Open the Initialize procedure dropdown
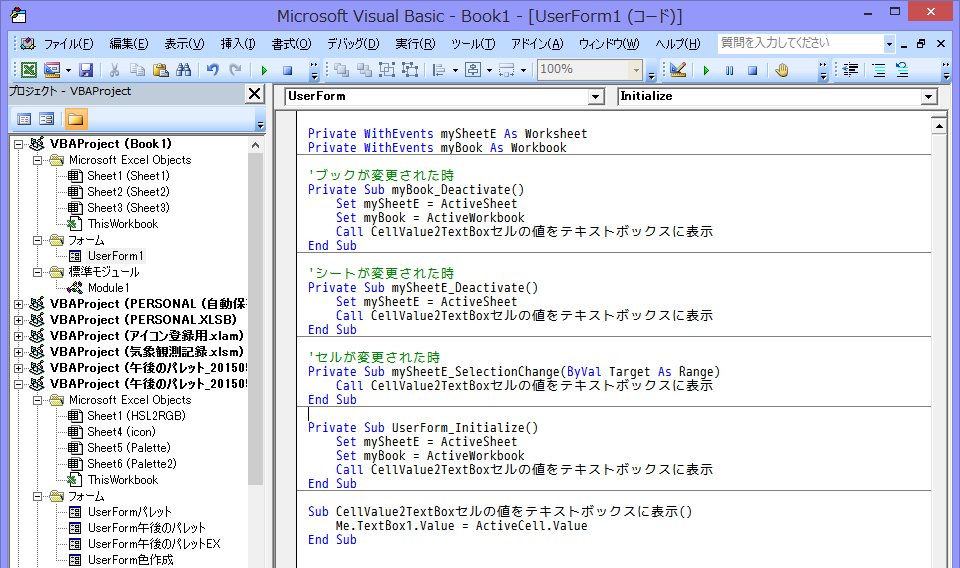This screenshot has width=960, height=568. point(929,97)
